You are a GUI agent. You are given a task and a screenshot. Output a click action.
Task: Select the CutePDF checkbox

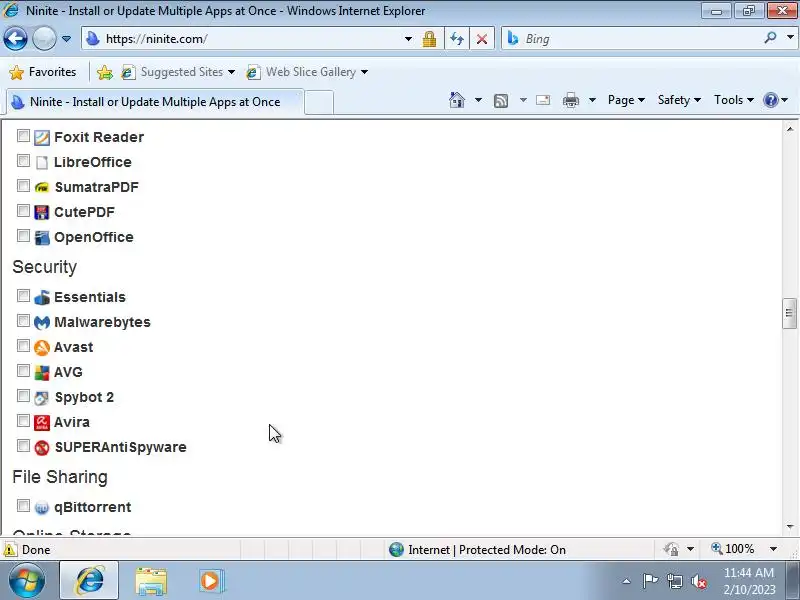[x=23, y=211]
